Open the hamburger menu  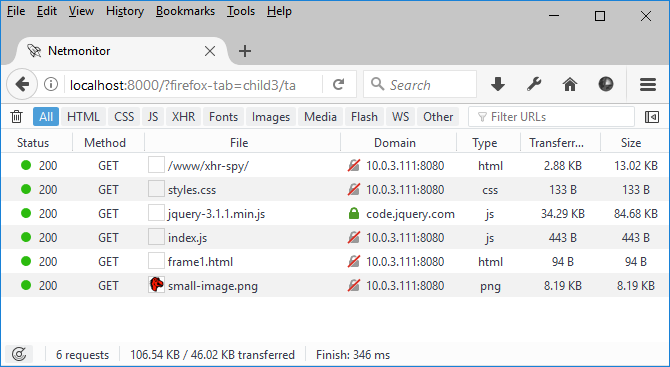(648, 85)
